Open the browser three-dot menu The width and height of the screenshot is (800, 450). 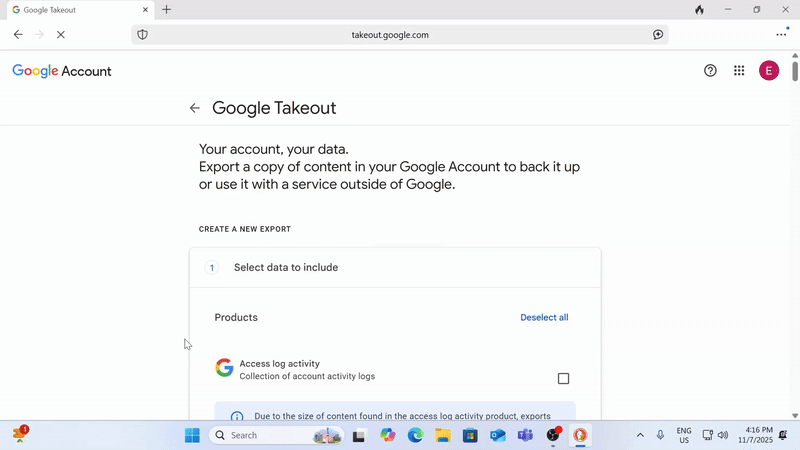coord(781,35)
